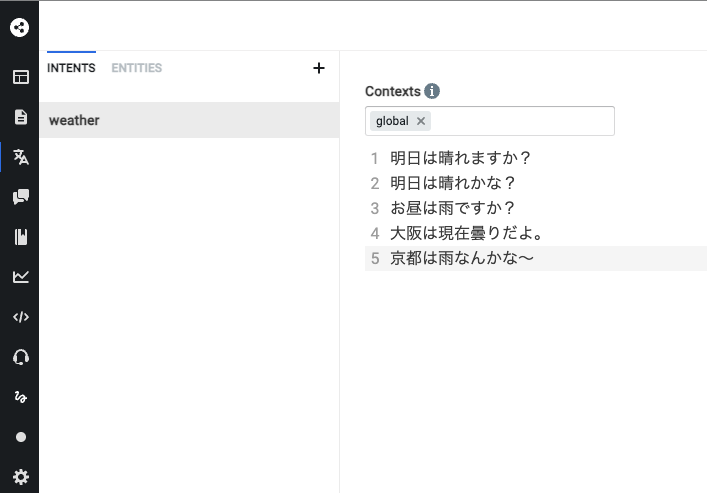
Task: Open the book library icon in sidebar
Action: (20, 237)
